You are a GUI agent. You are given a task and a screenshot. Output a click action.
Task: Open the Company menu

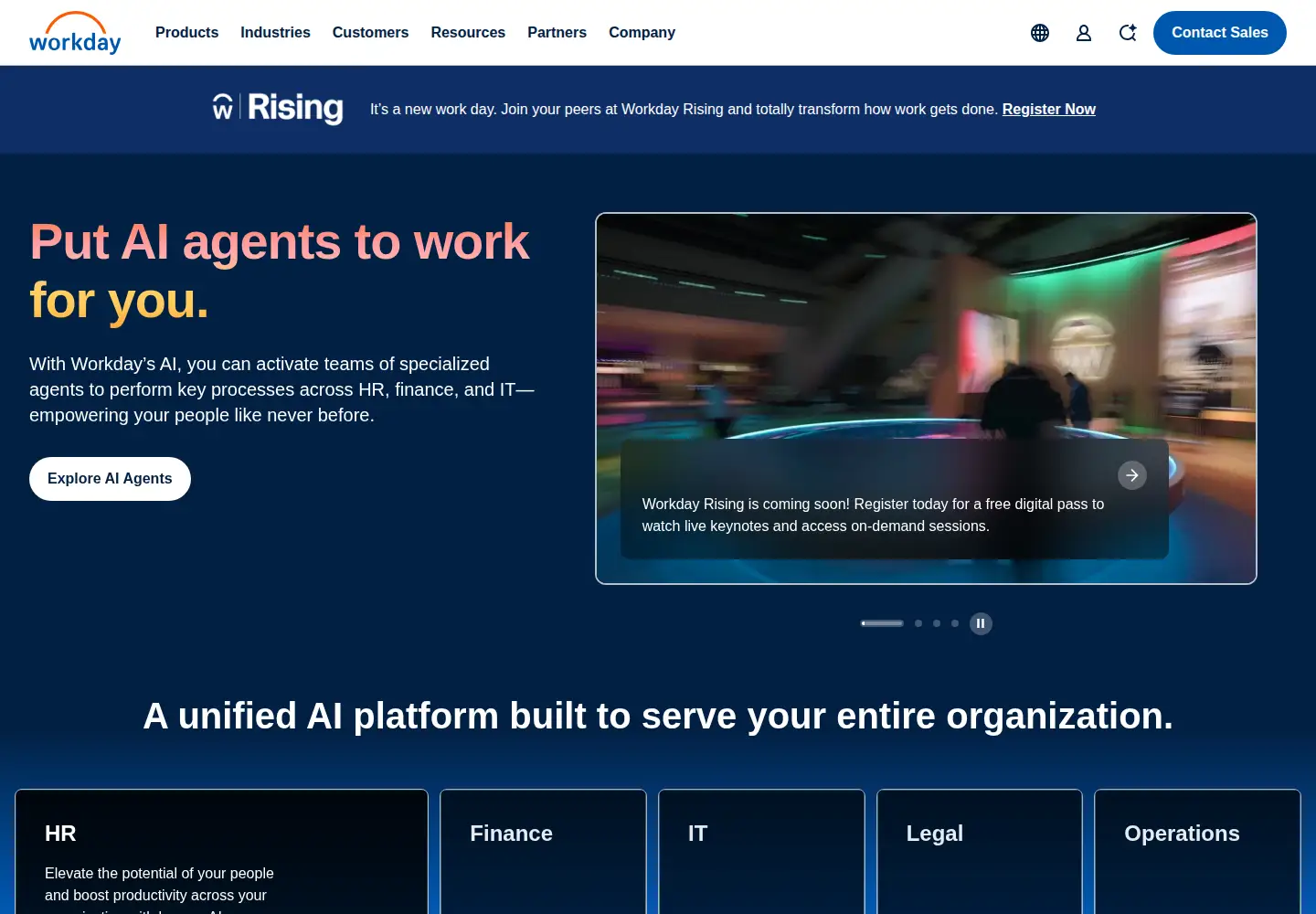[x=642, y=33]
